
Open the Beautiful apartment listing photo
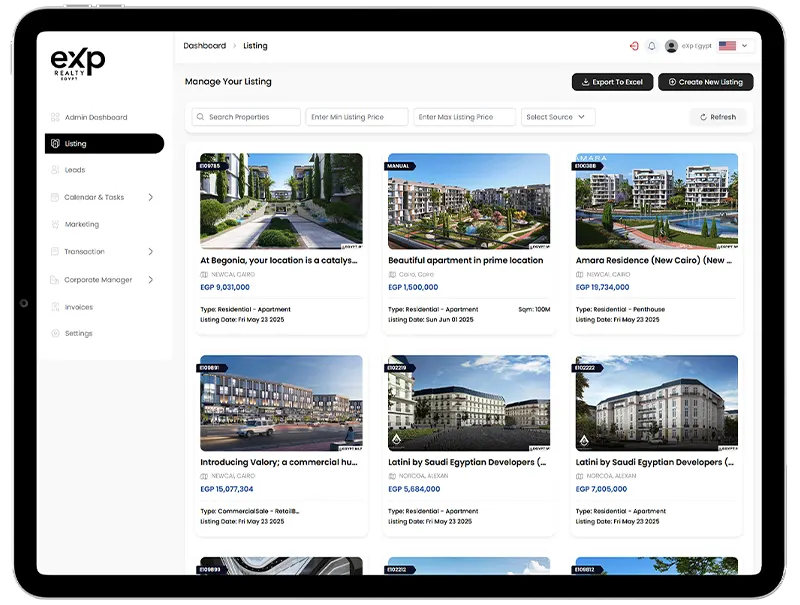tap(469, 201)
